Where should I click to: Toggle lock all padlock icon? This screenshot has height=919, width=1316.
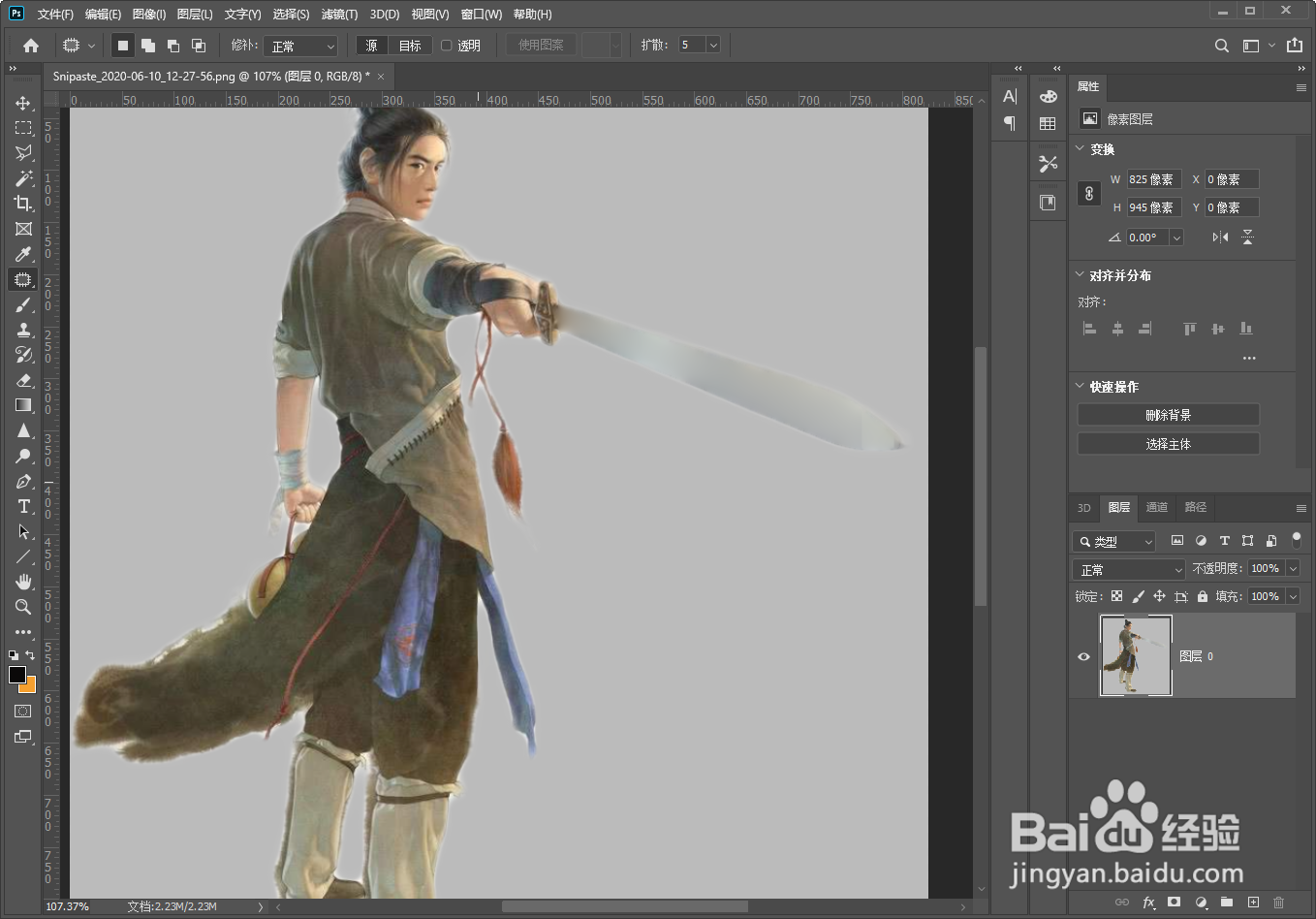click(1203, 596)
